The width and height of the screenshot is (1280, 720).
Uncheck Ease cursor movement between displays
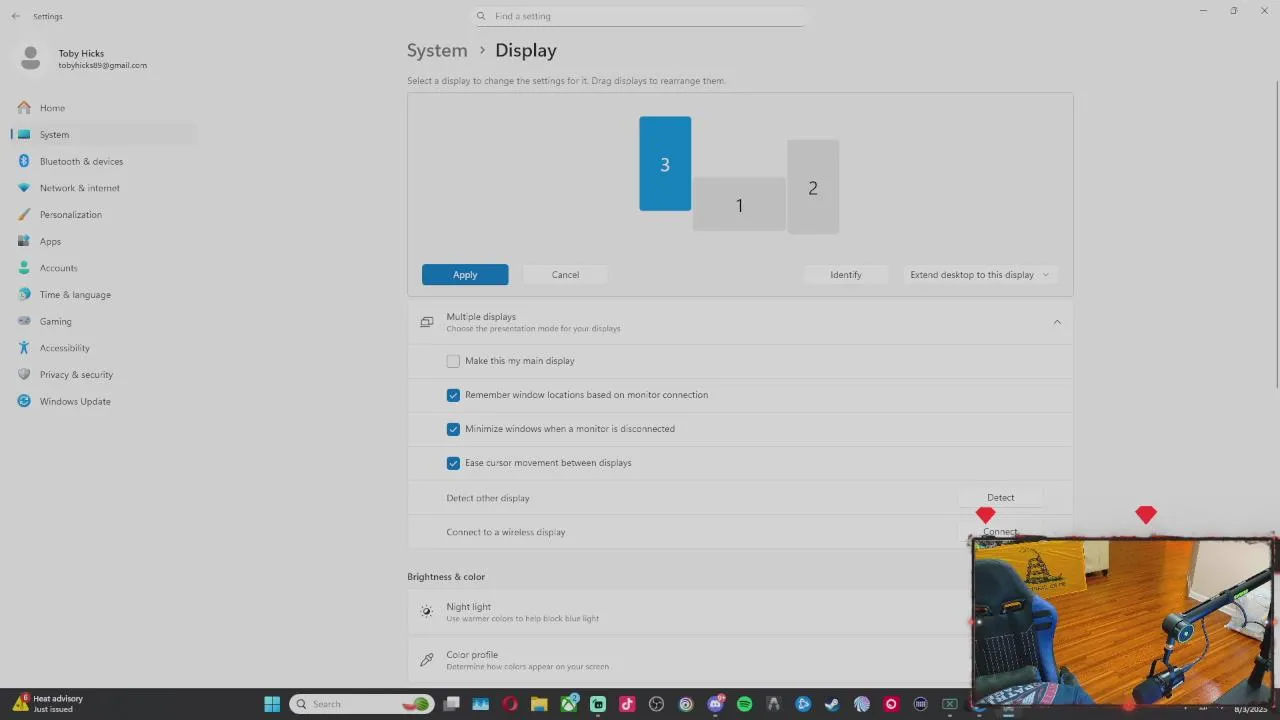coord(453,463)
